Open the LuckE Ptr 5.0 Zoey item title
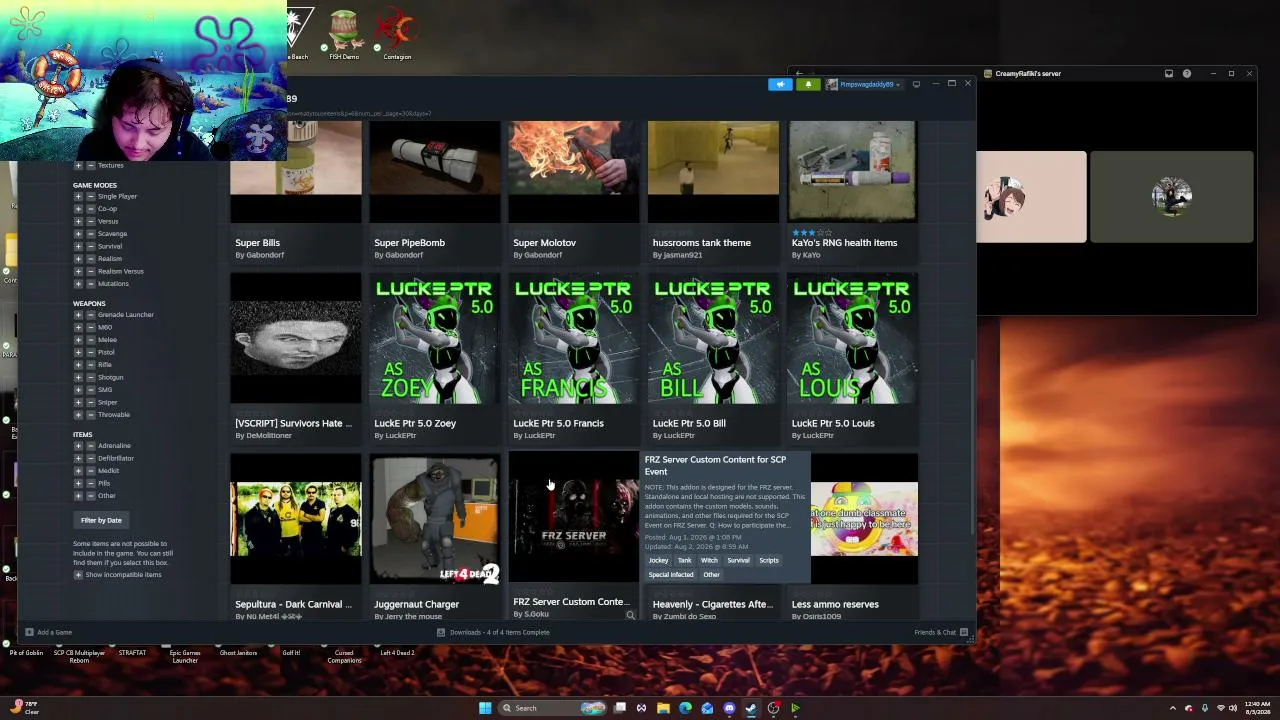Screen dimensions: 1280x720 415,423
